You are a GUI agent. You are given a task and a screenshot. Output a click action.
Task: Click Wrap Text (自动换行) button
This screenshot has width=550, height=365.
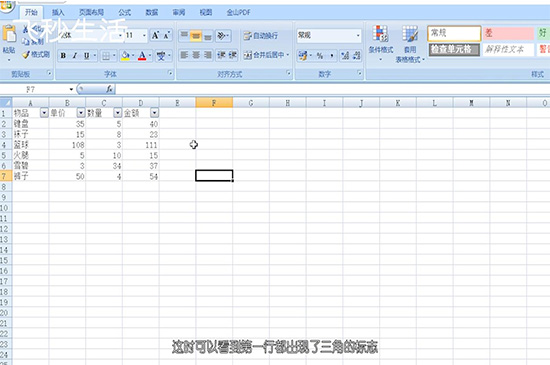[x=261, y=35]
